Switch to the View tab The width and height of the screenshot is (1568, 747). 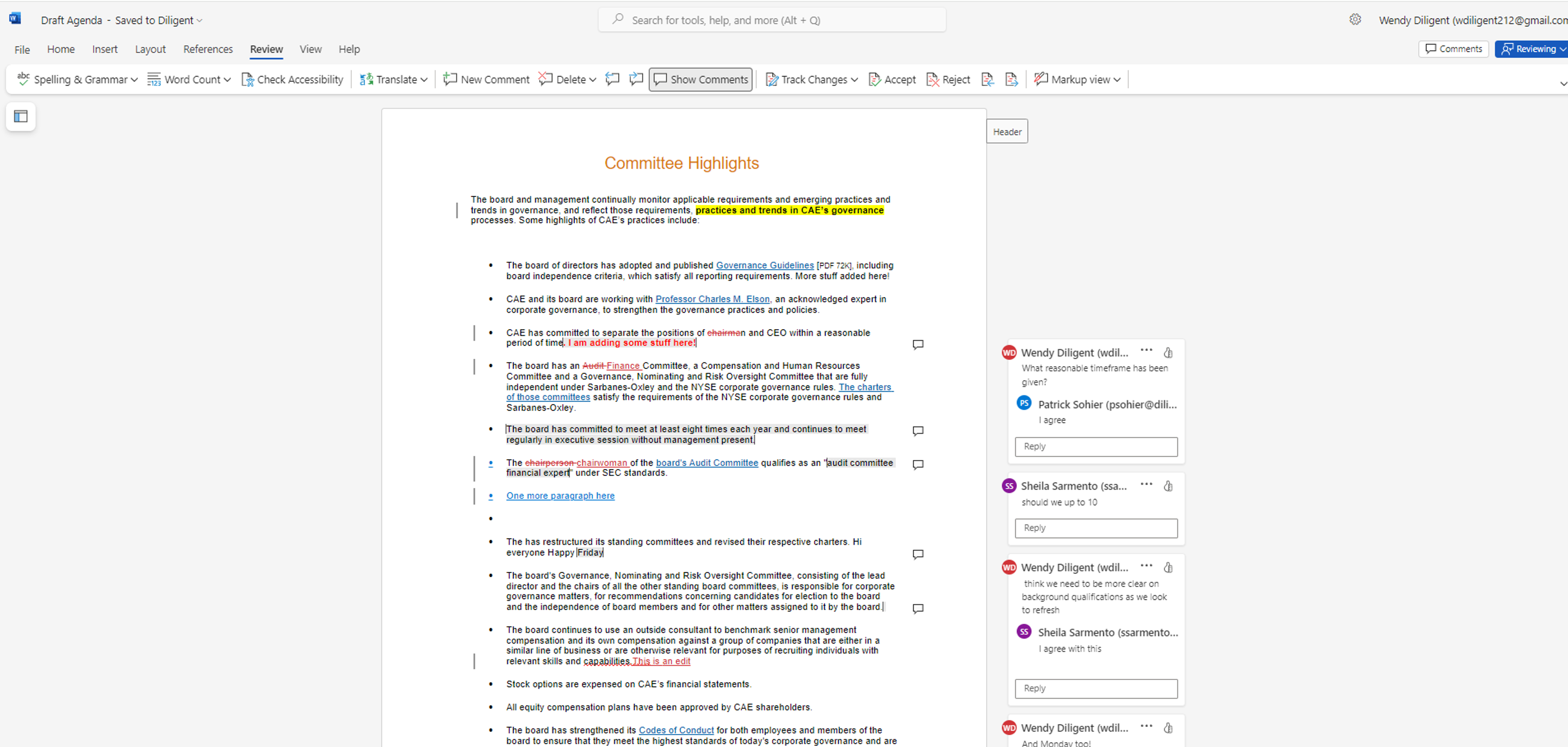point(310,49)
